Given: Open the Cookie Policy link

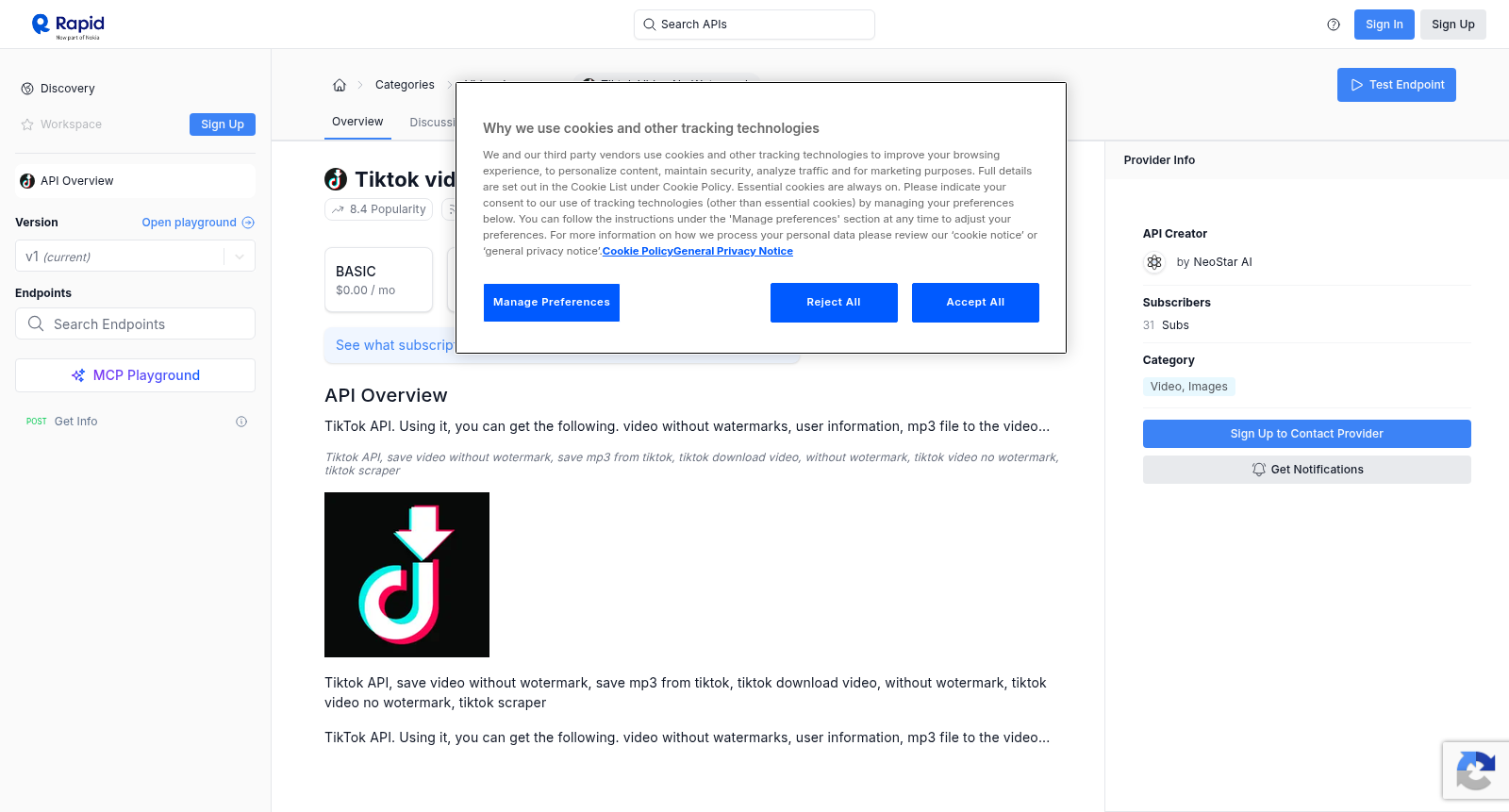Looking at the screenshot, I should click(x=638, y=251).
